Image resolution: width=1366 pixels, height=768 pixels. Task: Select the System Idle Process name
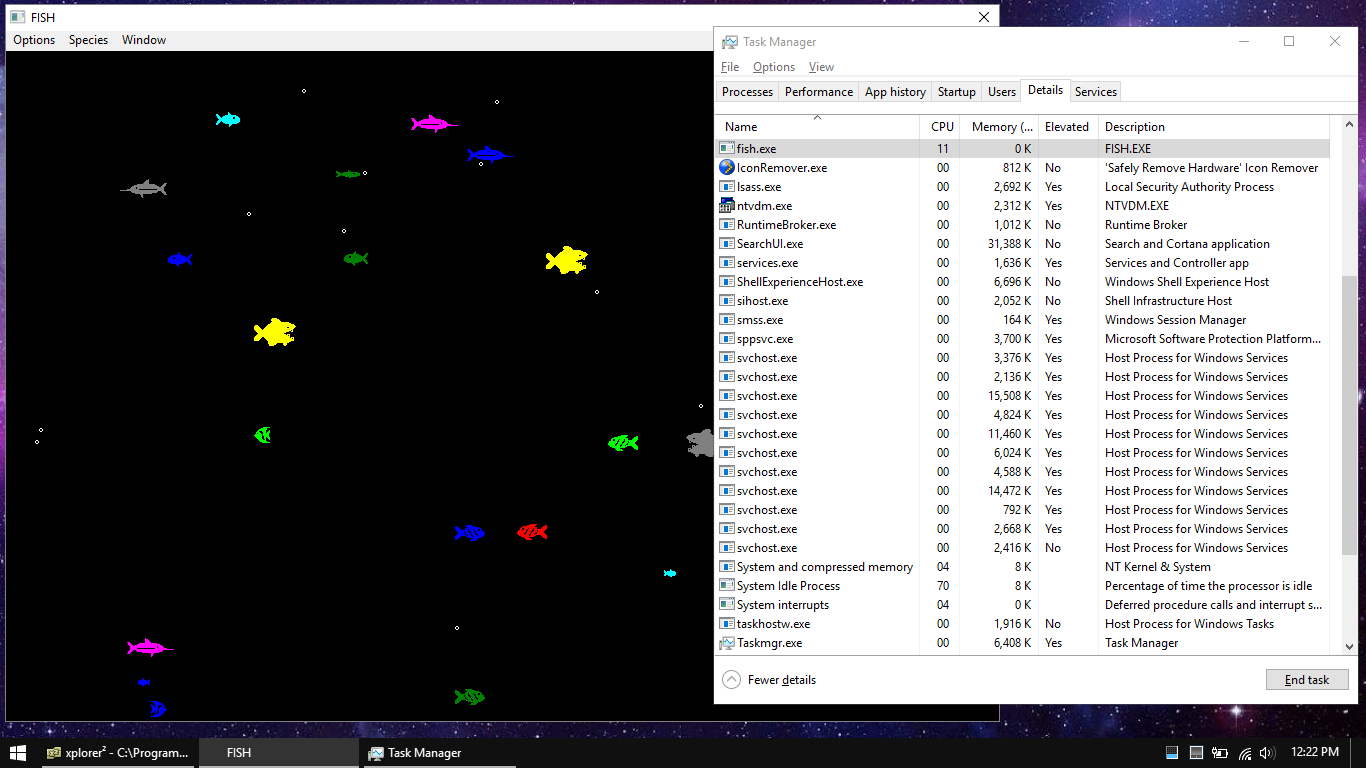pos(788,585)
